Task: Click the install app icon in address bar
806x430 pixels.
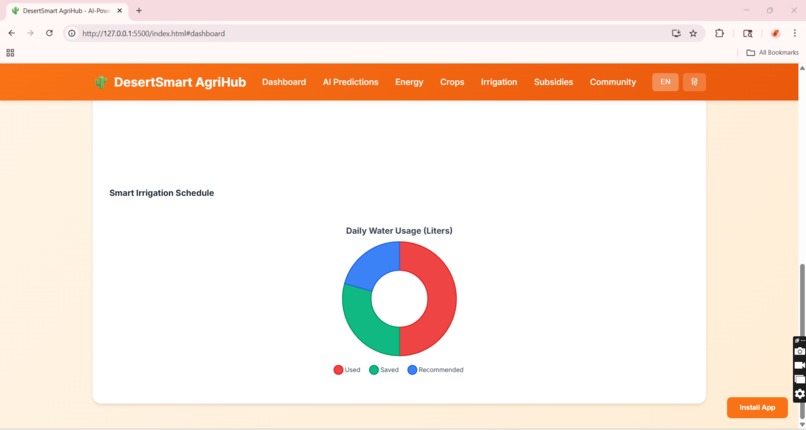Action: click(x=676, y=33)
